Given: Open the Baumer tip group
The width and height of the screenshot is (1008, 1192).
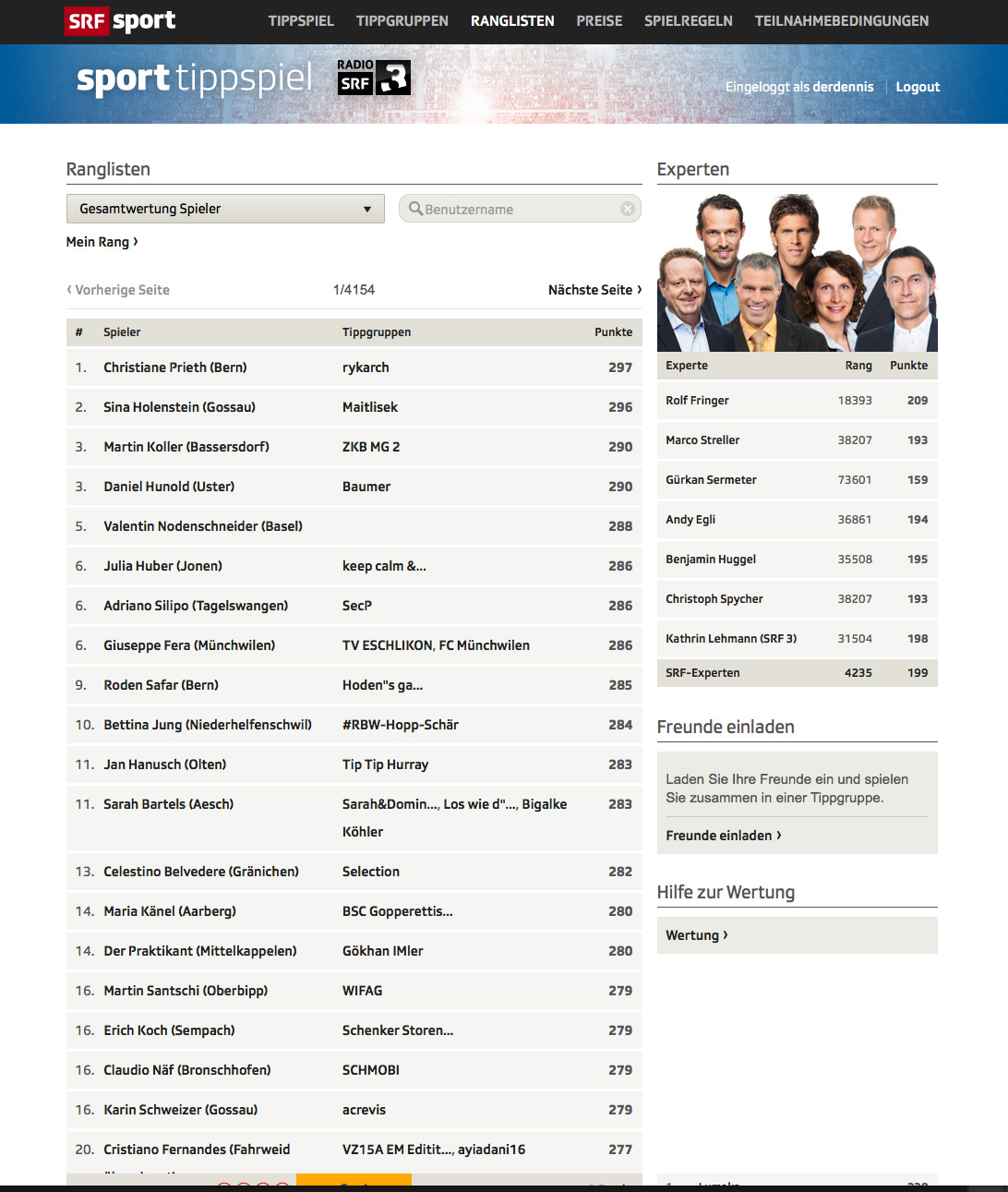Looking at the screenshot, I should tap(366, 487).
